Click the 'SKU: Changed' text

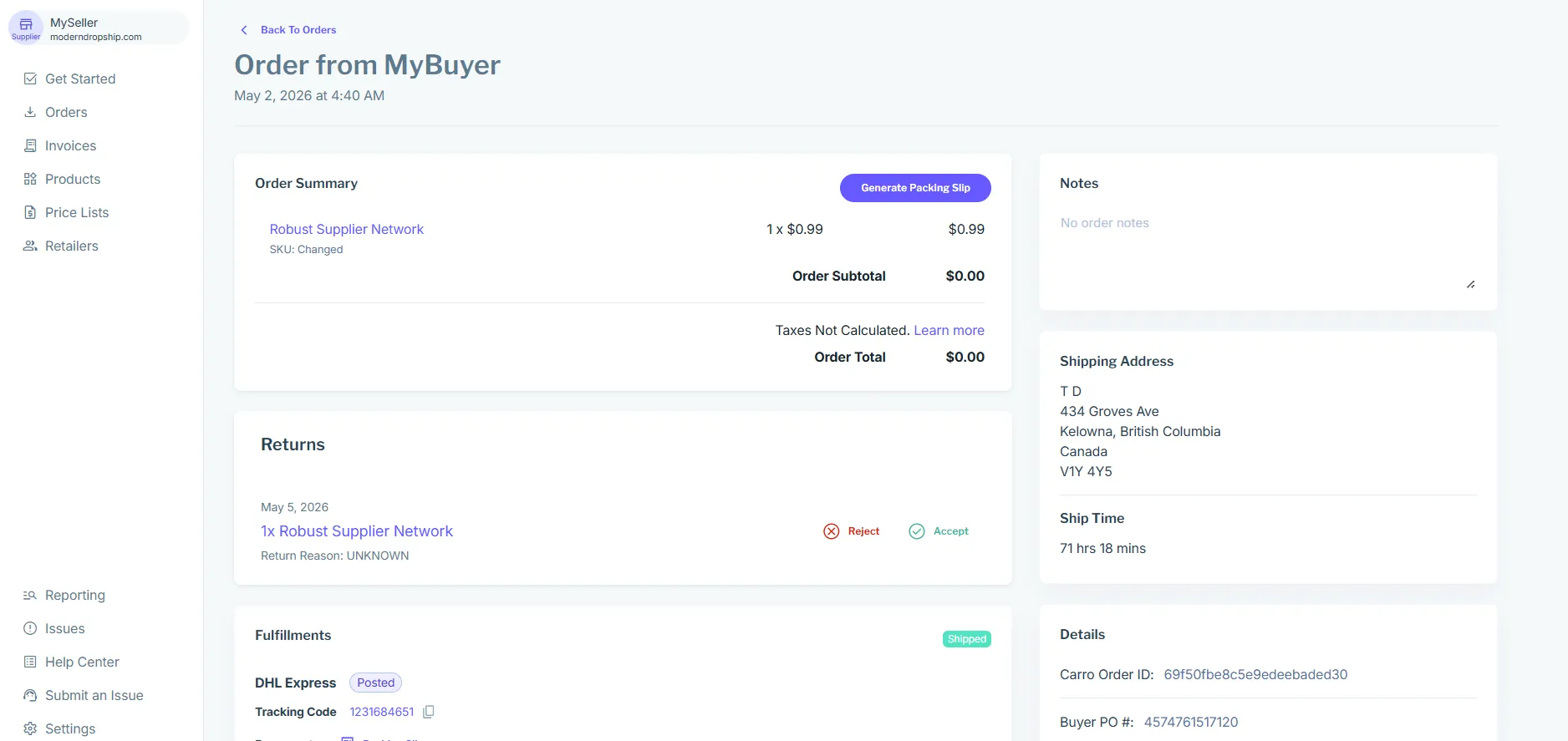coord(306,249)
